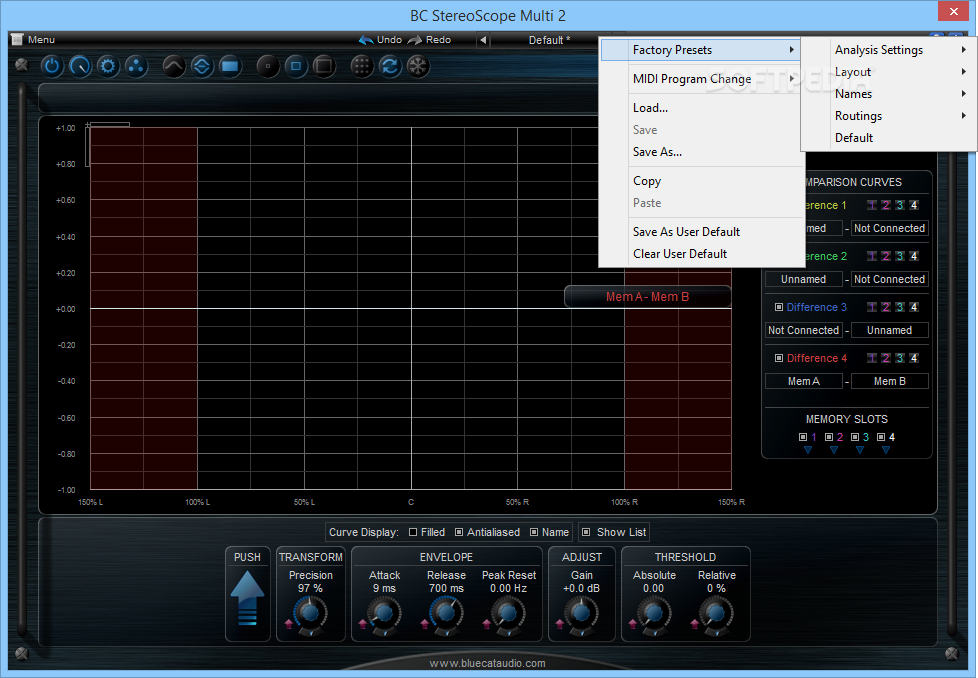Open memory slot 2 blue dropdown arrow
This screenshot has width=978, height=678.
click(834, 450)
